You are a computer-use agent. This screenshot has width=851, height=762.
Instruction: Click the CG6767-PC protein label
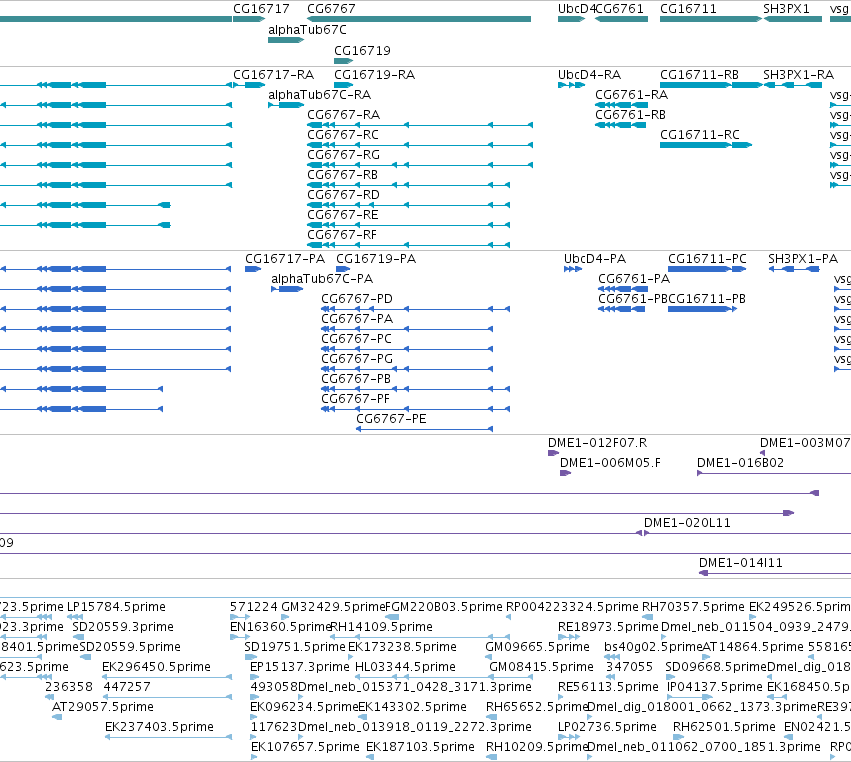357,339
